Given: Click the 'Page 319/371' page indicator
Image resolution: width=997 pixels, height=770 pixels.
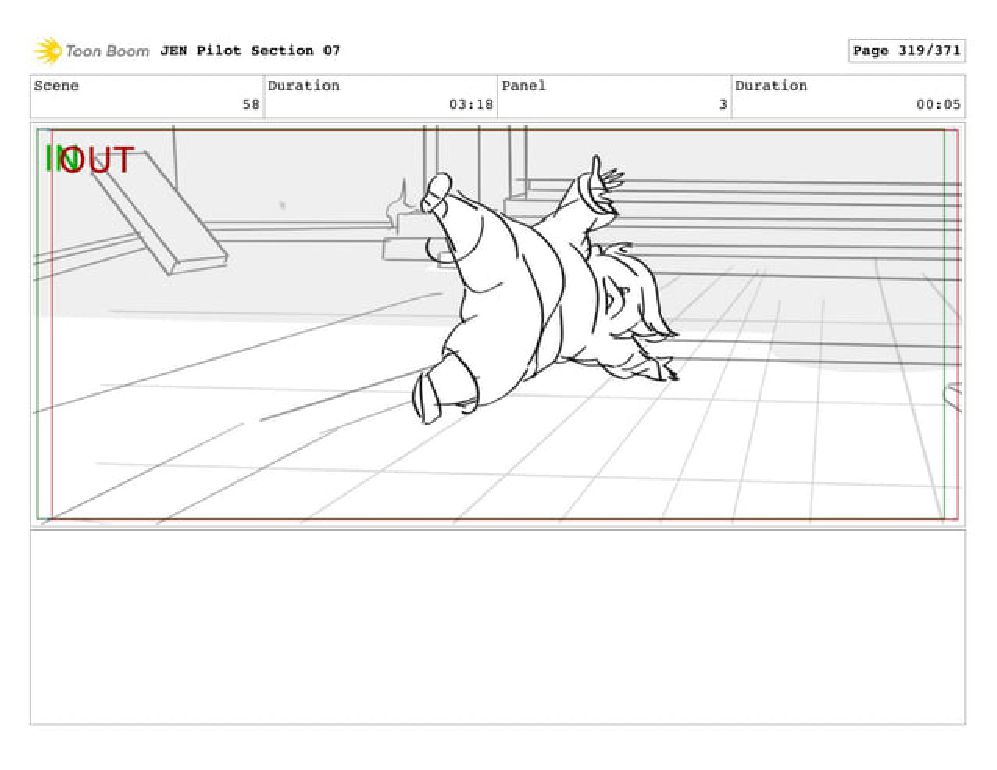Looking at the screenshot, I should point(906,51).
